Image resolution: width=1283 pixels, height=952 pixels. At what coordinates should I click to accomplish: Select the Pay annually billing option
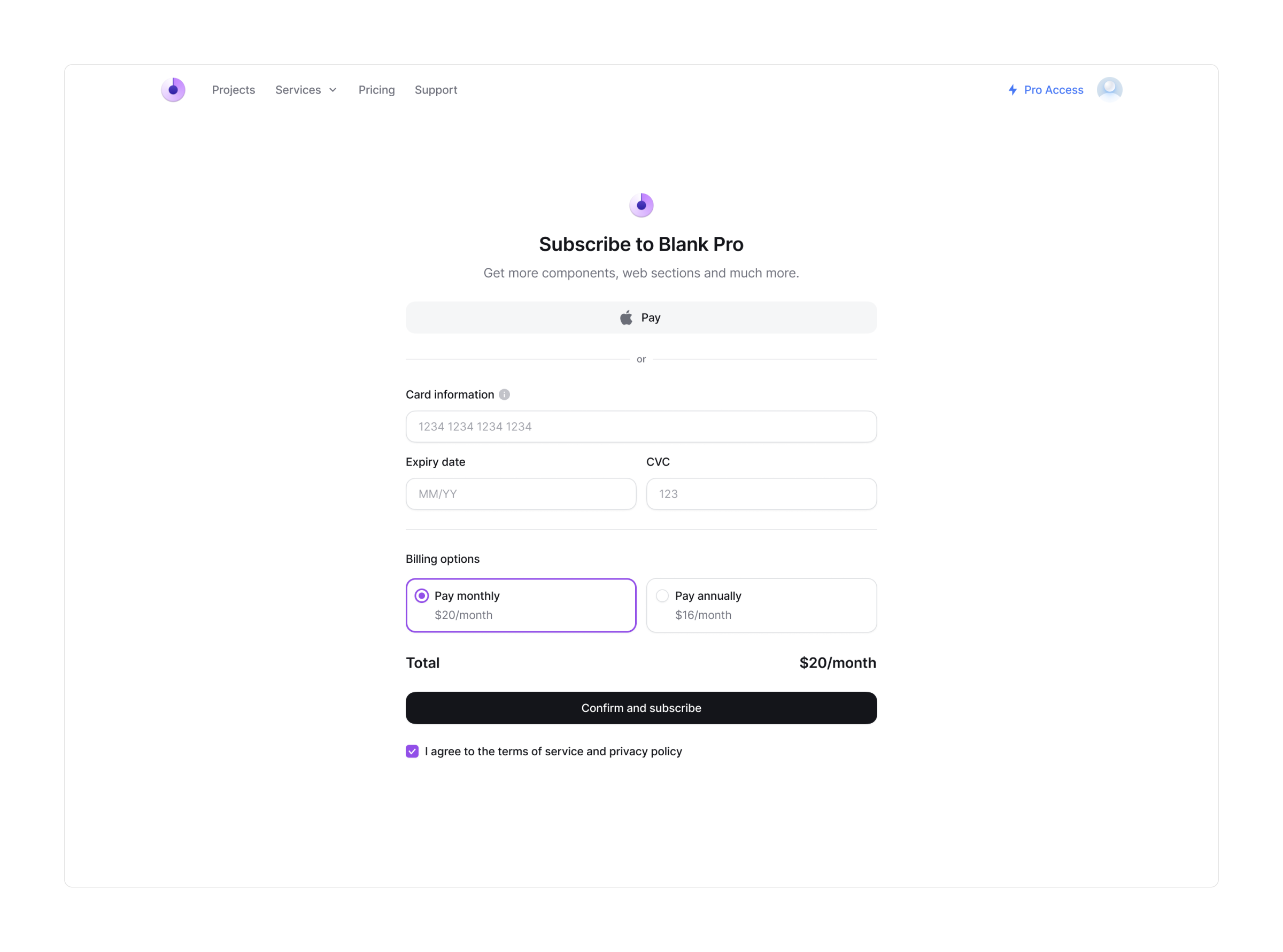coord(761,605)
